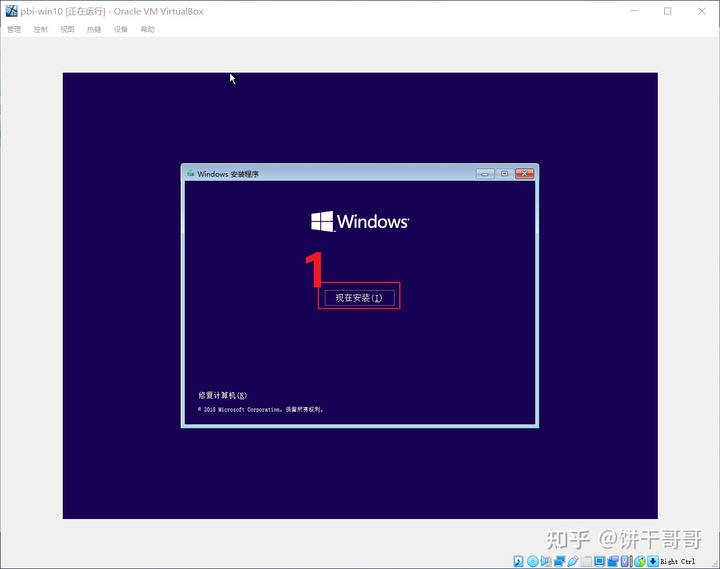Click keyboard capture arrow icon in status bar
This screenshot has height=569, width=720.
tap(653, 561)
